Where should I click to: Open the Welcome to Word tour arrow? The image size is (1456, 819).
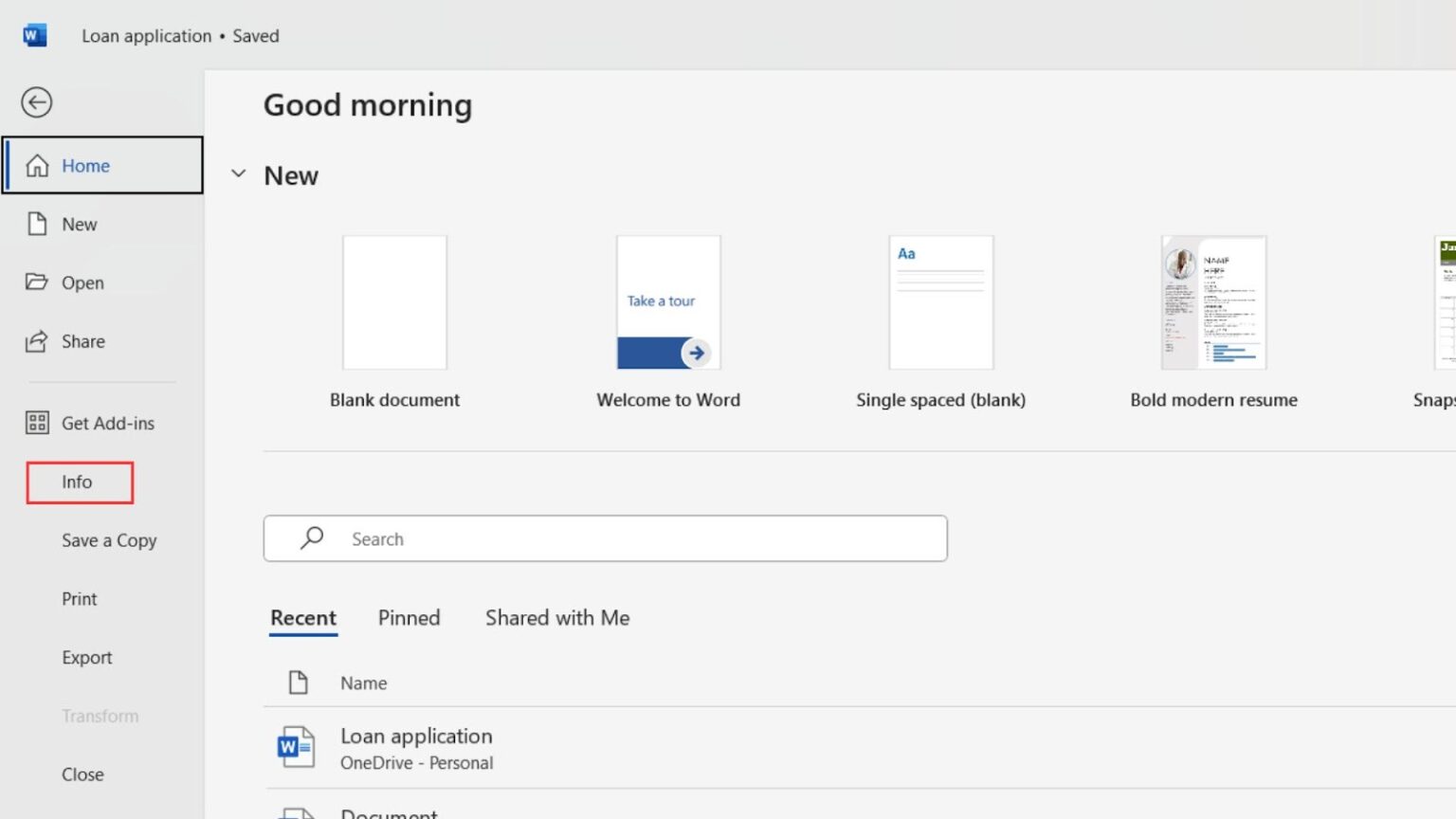click(696, 353)
